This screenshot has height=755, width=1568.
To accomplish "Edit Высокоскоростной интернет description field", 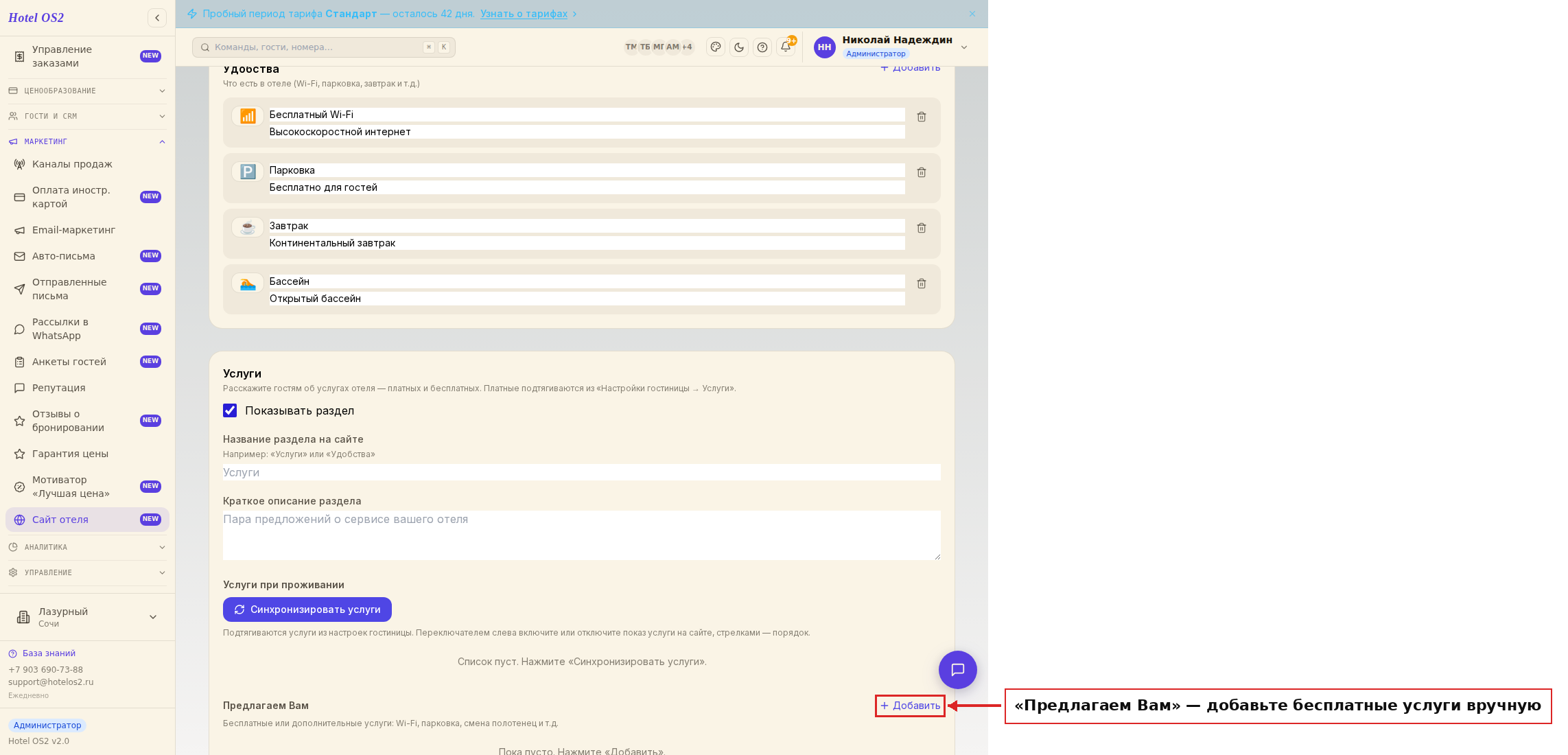I will [x=587, y=132].
